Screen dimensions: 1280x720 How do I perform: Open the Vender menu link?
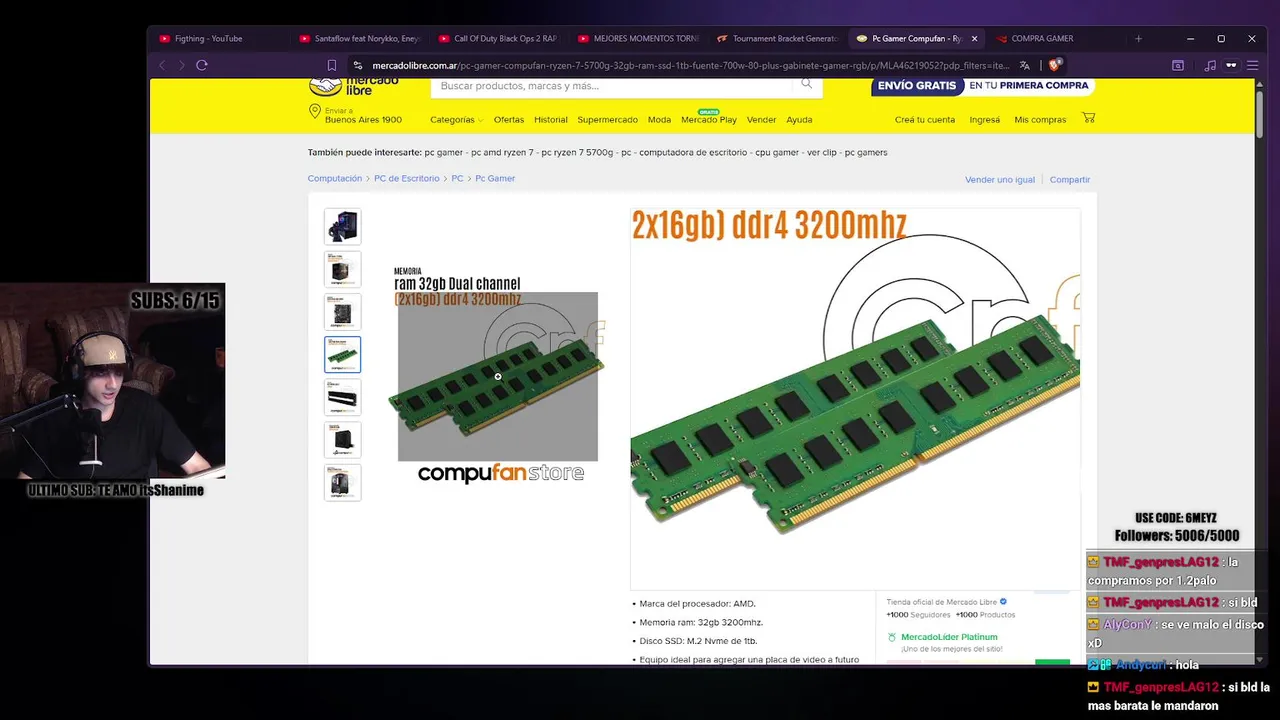761,120
